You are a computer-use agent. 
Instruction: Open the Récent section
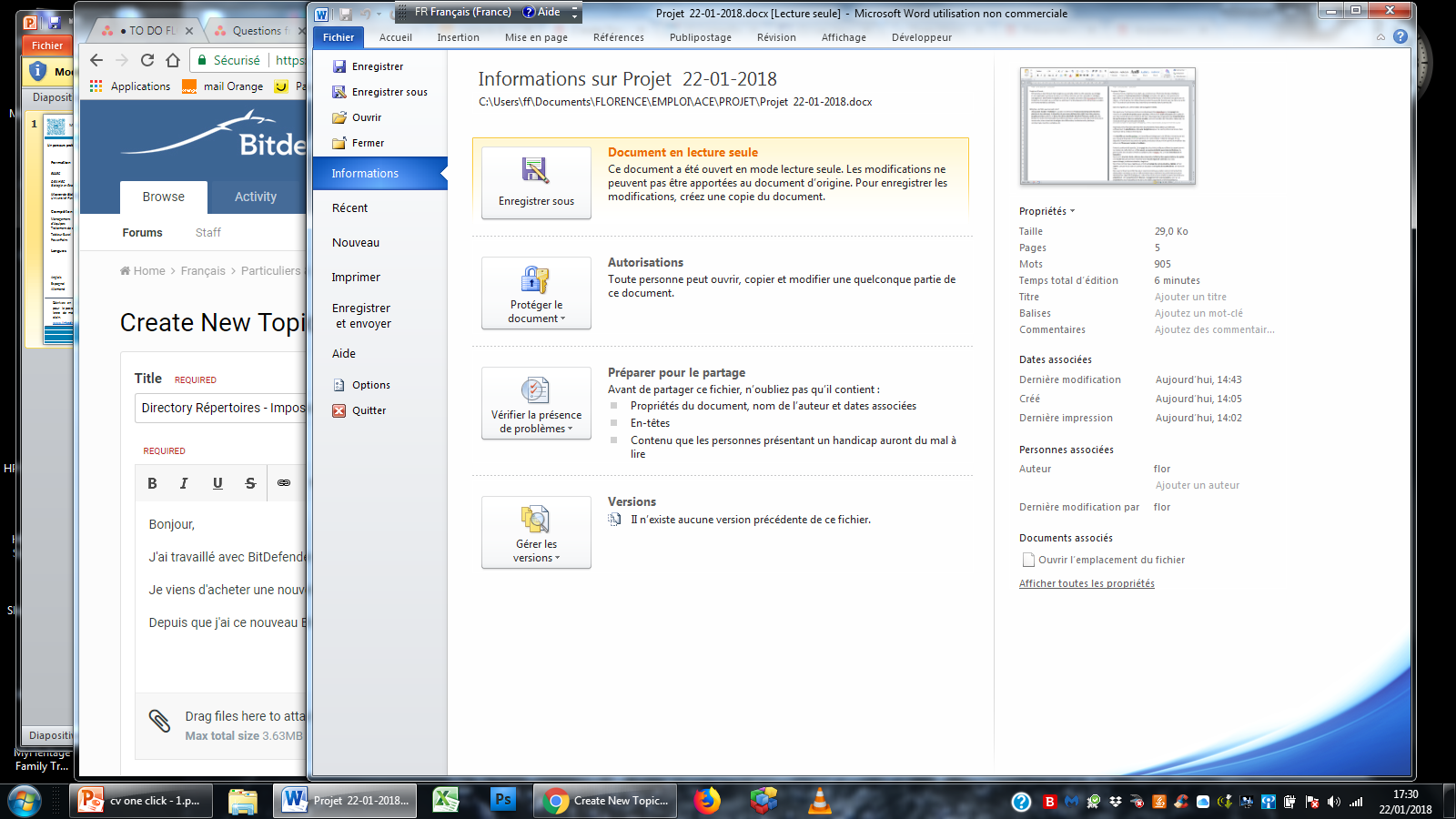coord(349,208)
